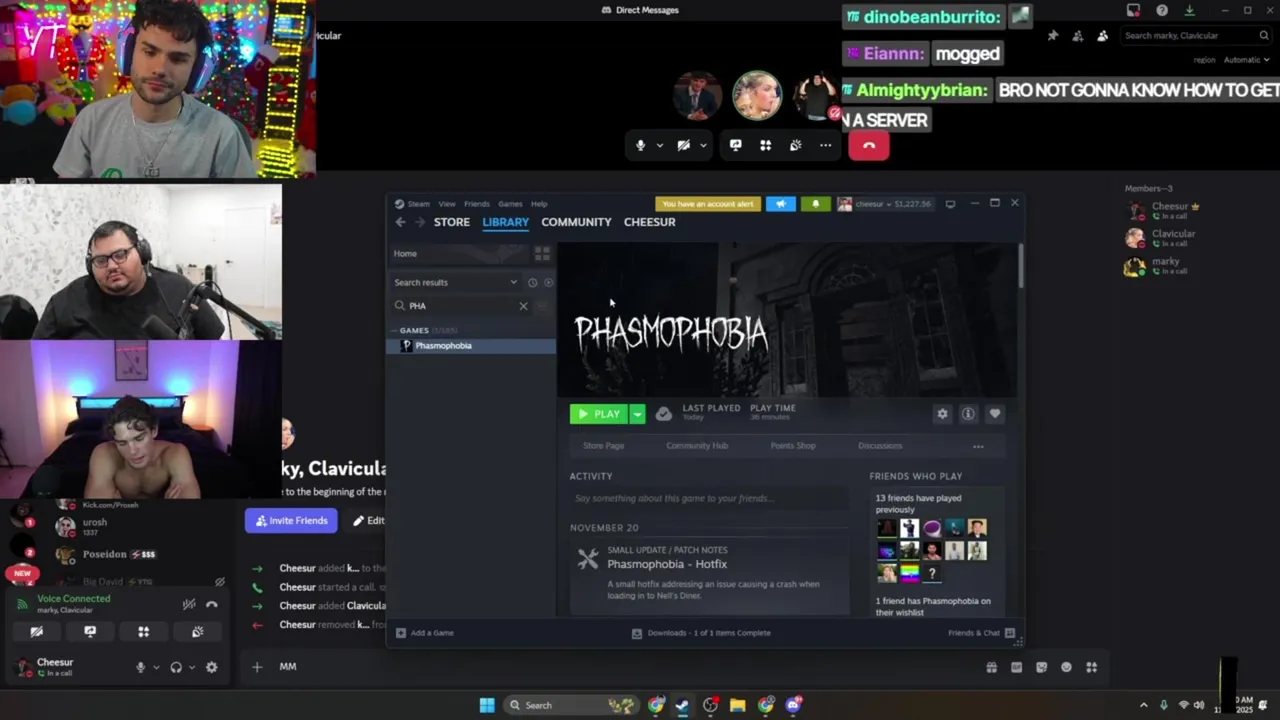
Task: Show more game links ellipsis
Action: [x=978, y=446]
